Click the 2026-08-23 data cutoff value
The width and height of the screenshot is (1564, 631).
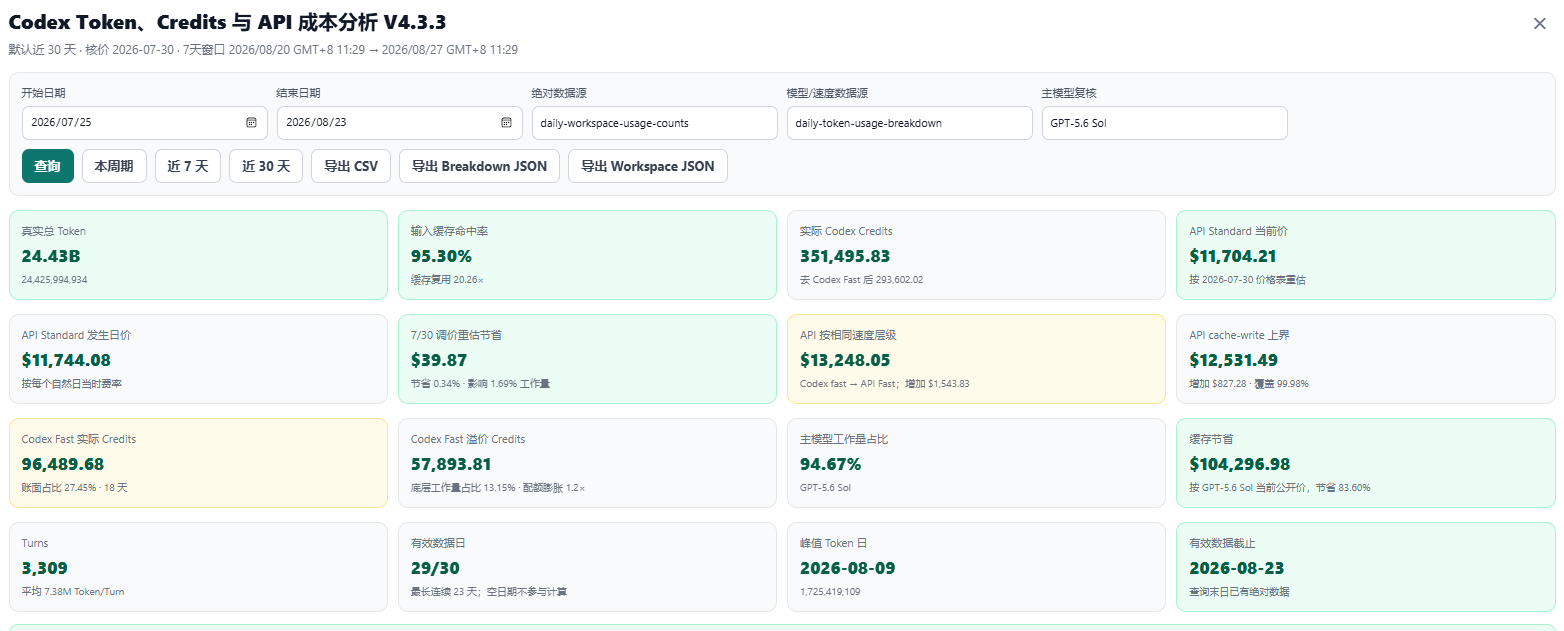pos(1237,568)
